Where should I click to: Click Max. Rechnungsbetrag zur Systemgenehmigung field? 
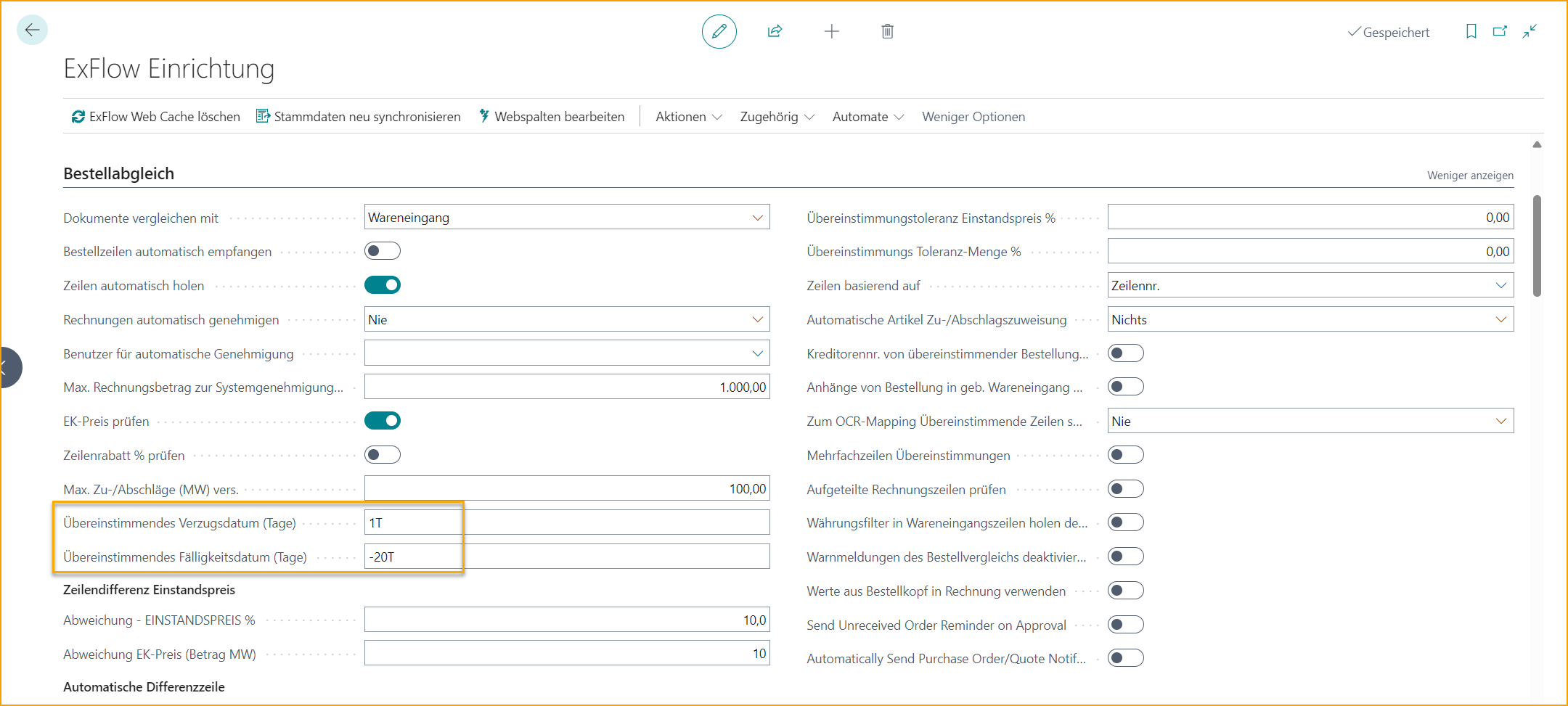pyautogui.click(x=567, y=387)
